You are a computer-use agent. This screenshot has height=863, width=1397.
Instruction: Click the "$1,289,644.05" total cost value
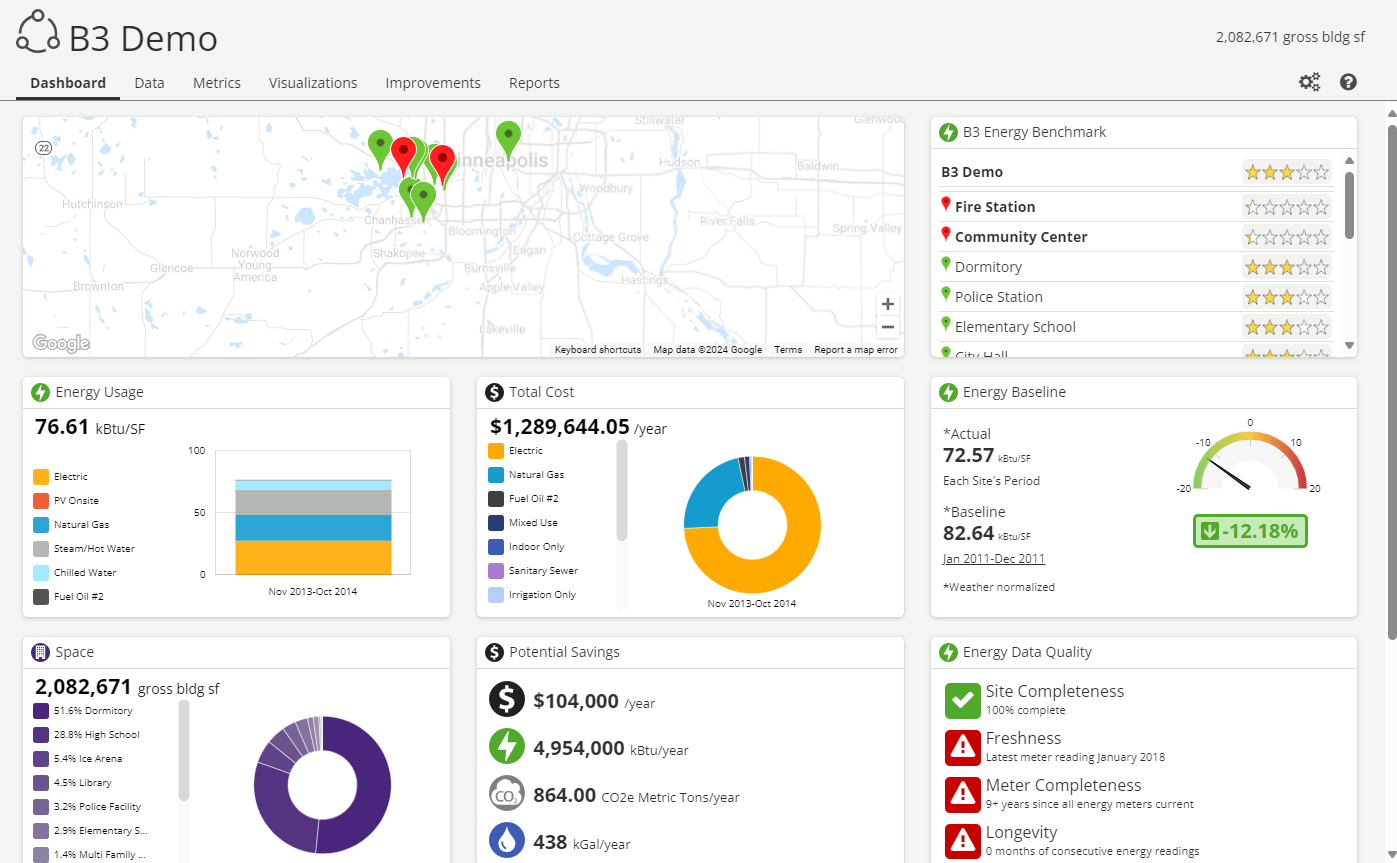[x=559, y=427]
